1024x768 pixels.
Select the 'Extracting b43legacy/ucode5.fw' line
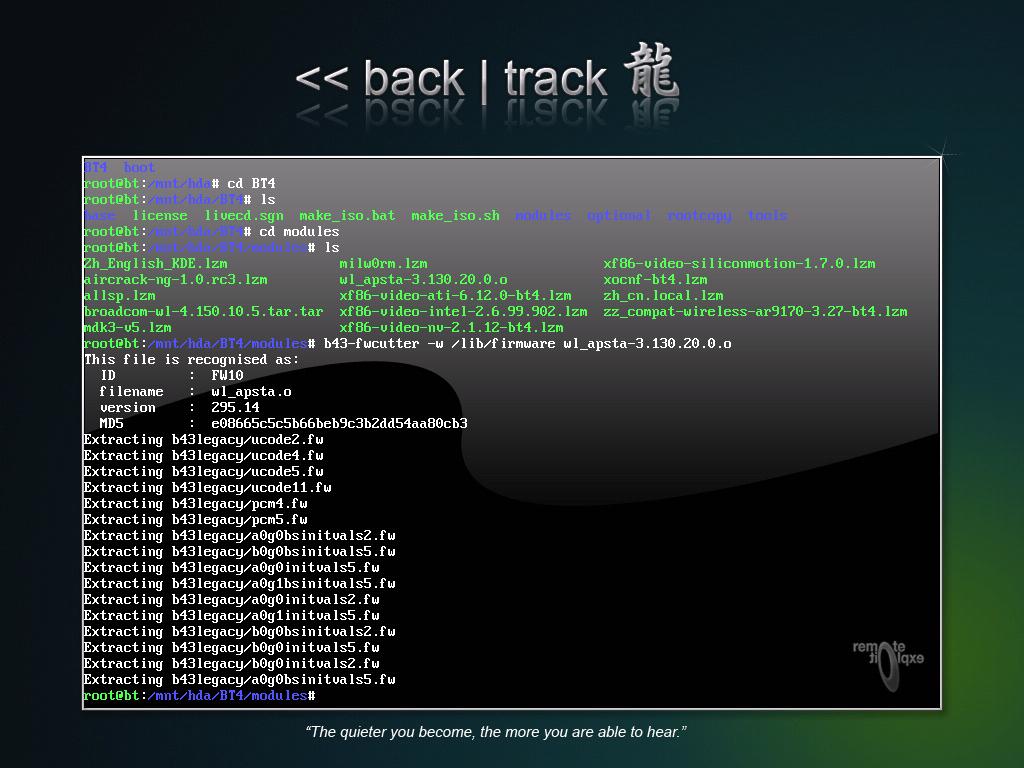tap(204, 472)
